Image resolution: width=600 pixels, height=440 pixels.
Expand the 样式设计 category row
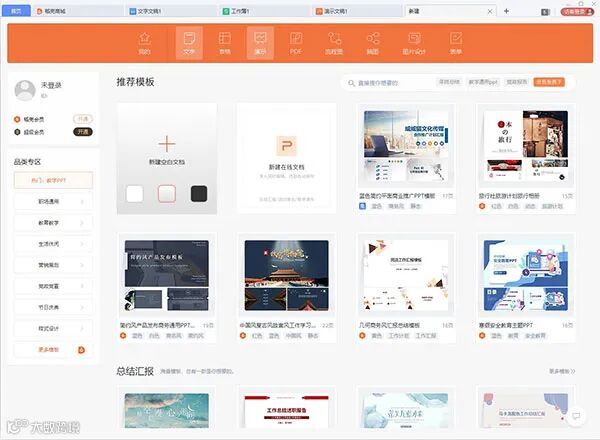(53, 328)
